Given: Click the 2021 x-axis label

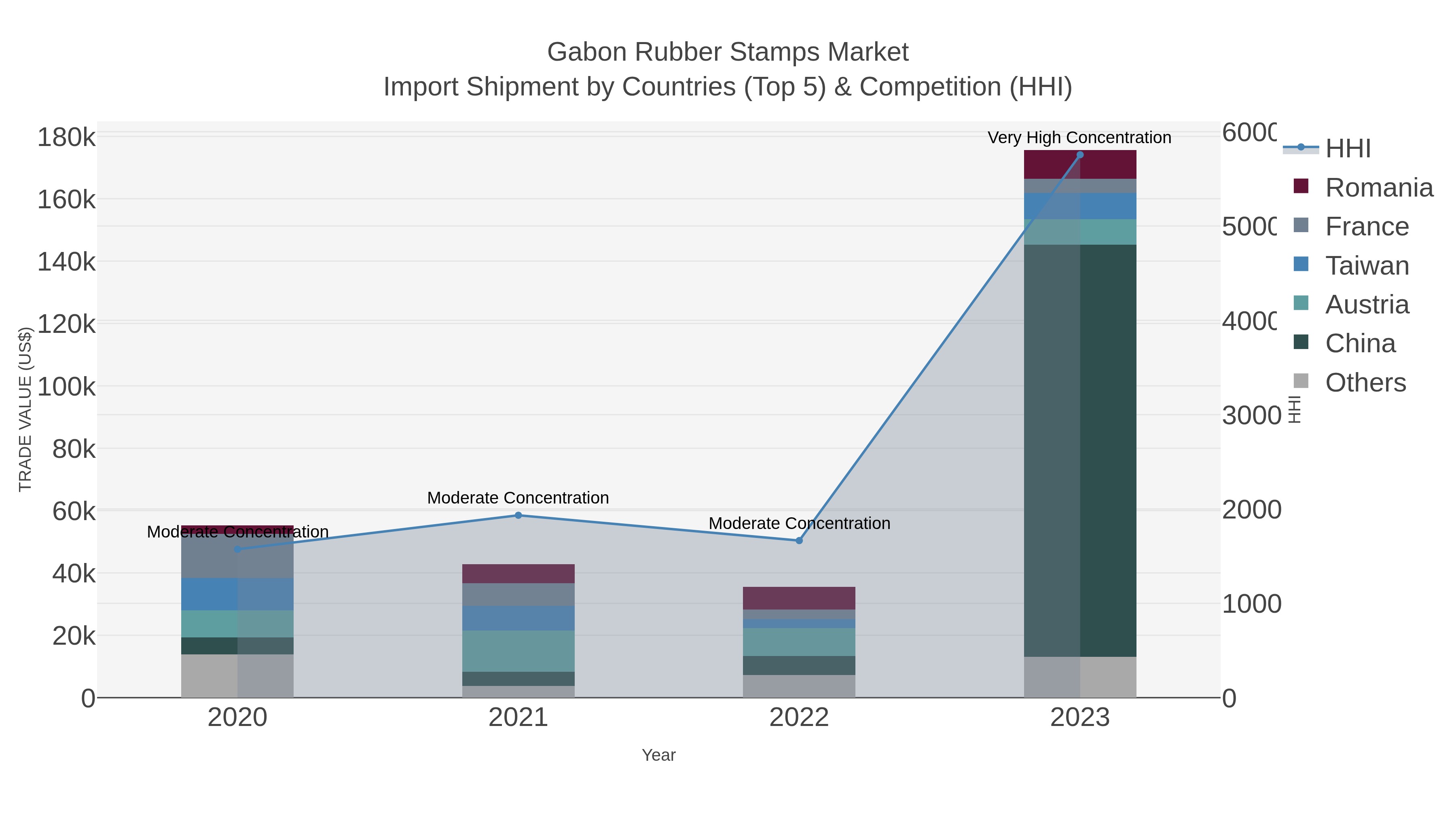Looking at the screenshot, I should coord(518,718).
